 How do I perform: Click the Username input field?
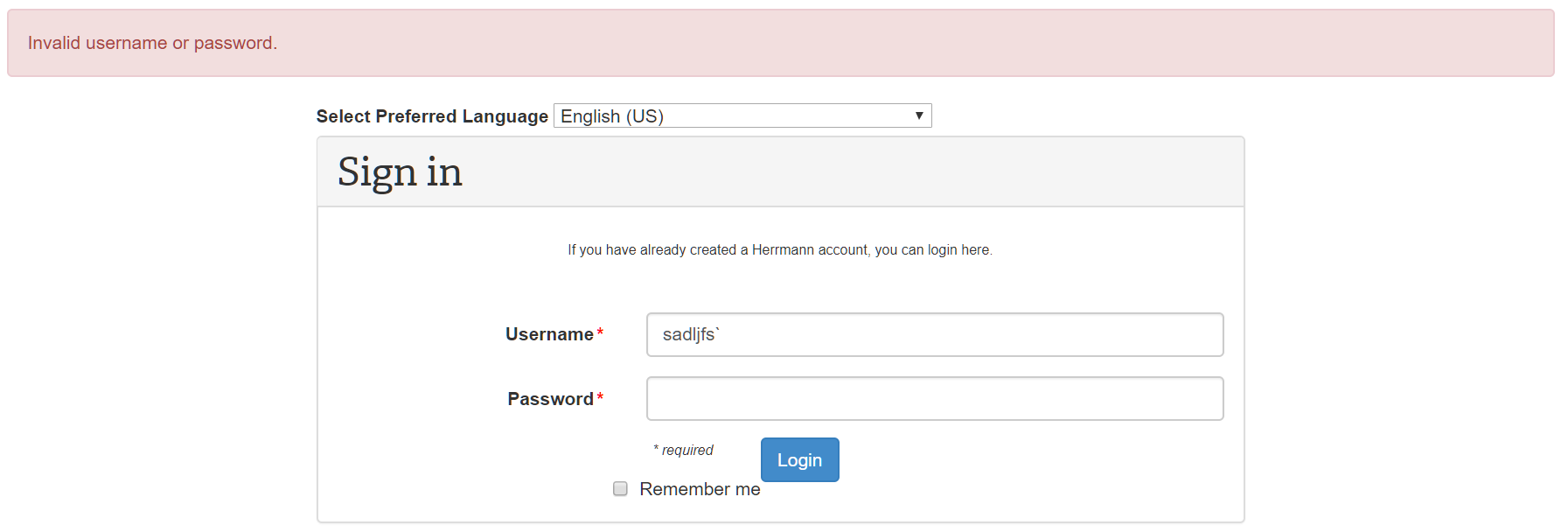tap(934, 334)
